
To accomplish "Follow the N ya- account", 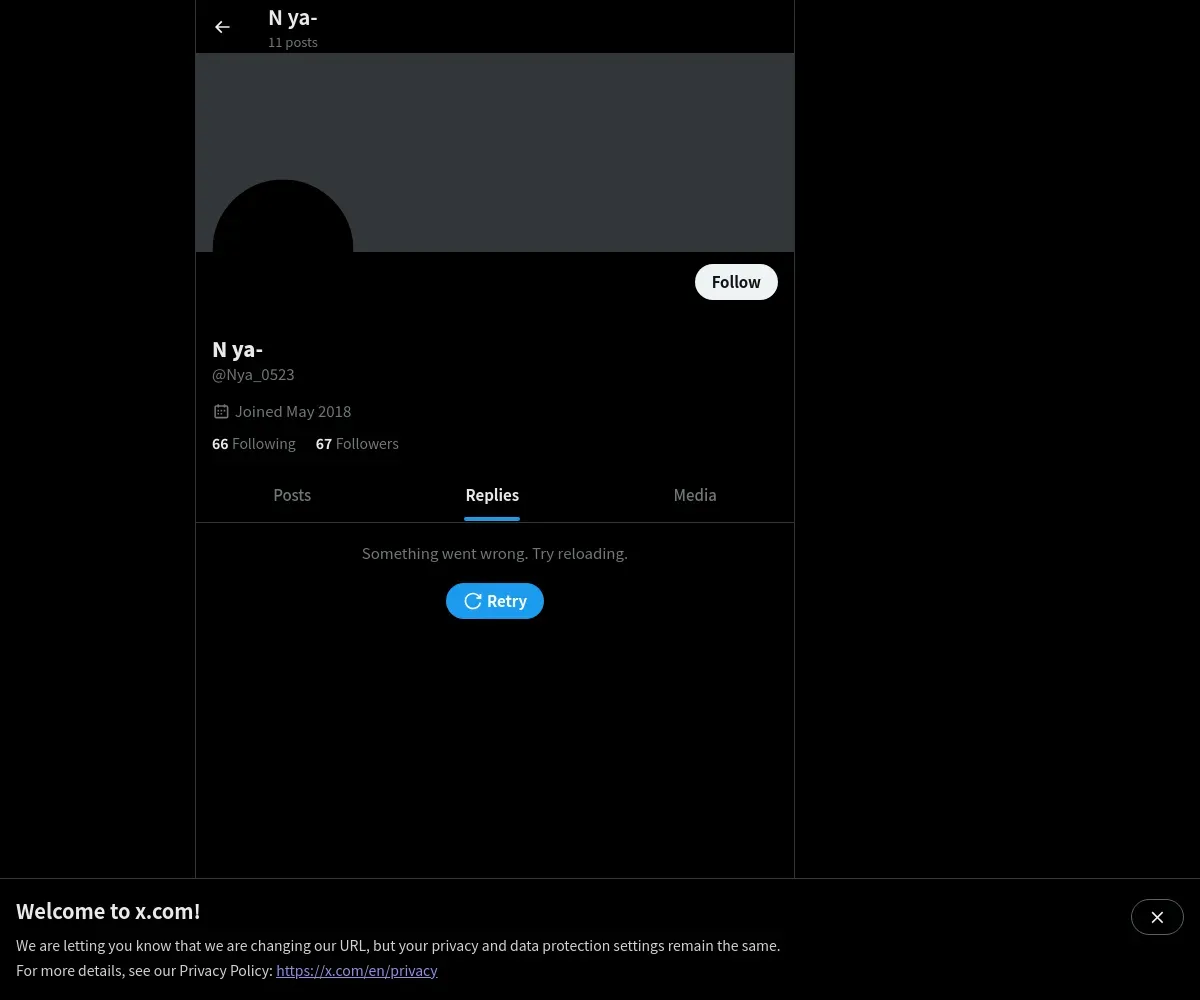I will [736, 282].
